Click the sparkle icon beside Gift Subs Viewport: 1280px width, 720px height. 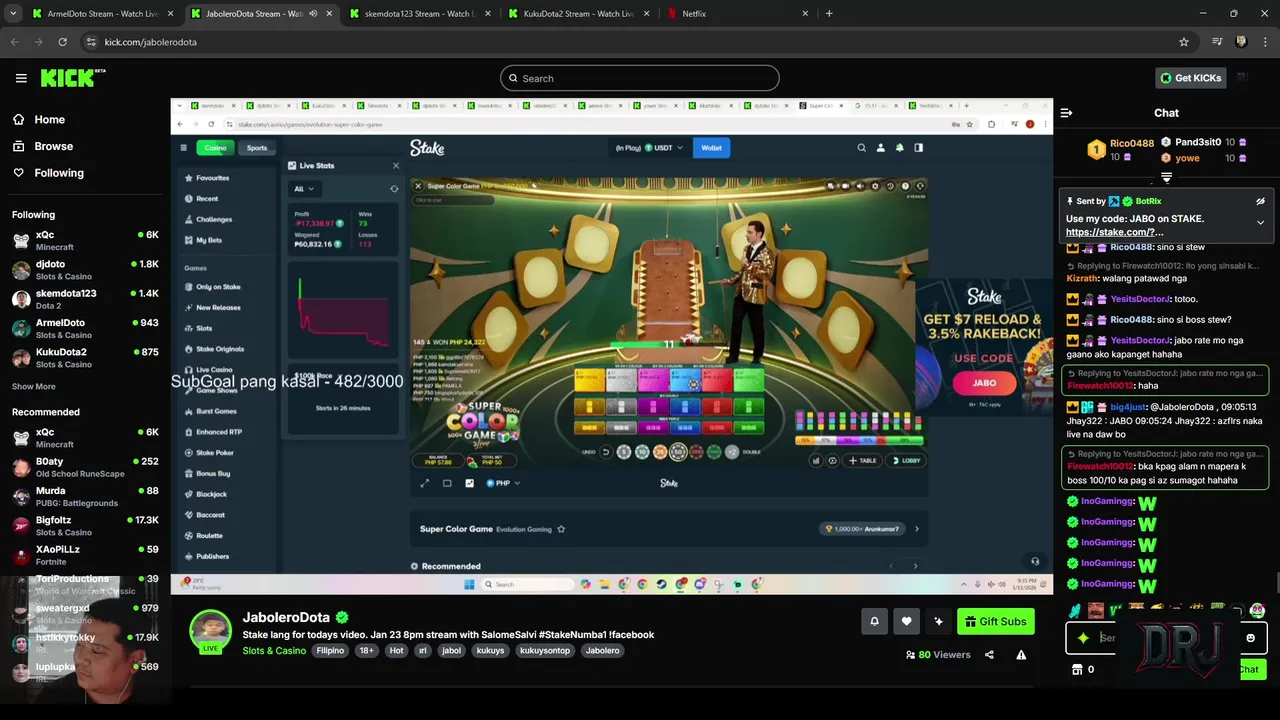[938, 621]
